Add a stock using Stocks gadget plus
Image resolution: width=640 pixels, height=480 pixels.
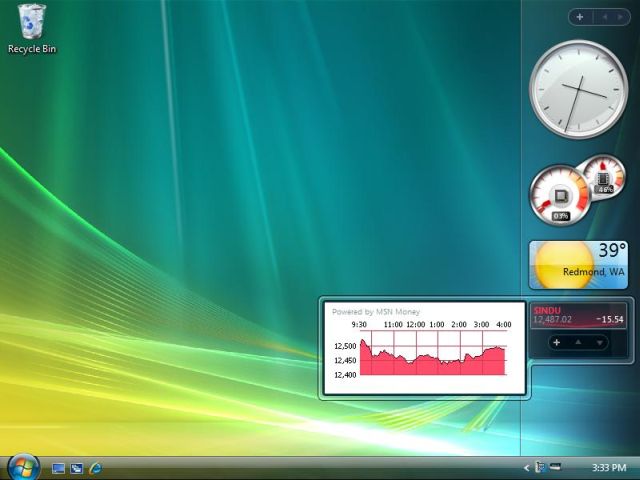(x=556, y=342)
